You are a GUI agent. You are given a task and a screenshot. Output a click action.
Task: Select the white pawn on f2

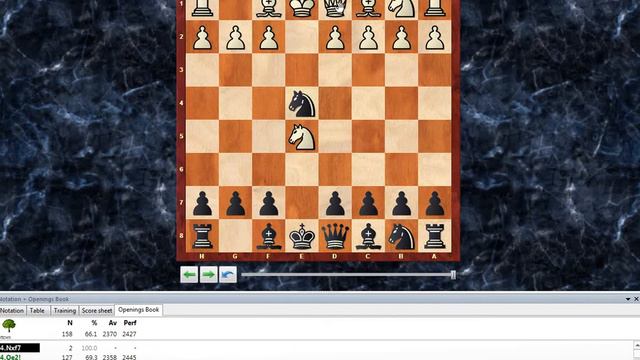269,37
